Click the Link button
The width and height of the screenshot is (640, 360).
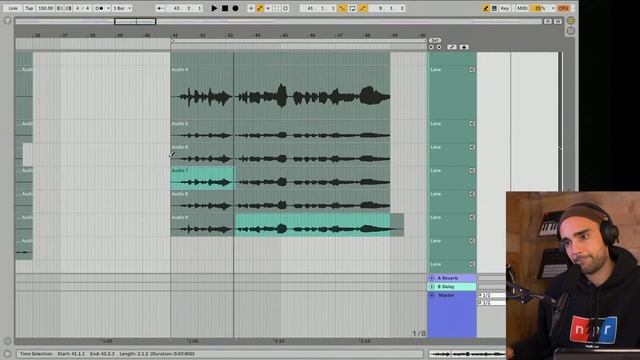click(13, 8)
